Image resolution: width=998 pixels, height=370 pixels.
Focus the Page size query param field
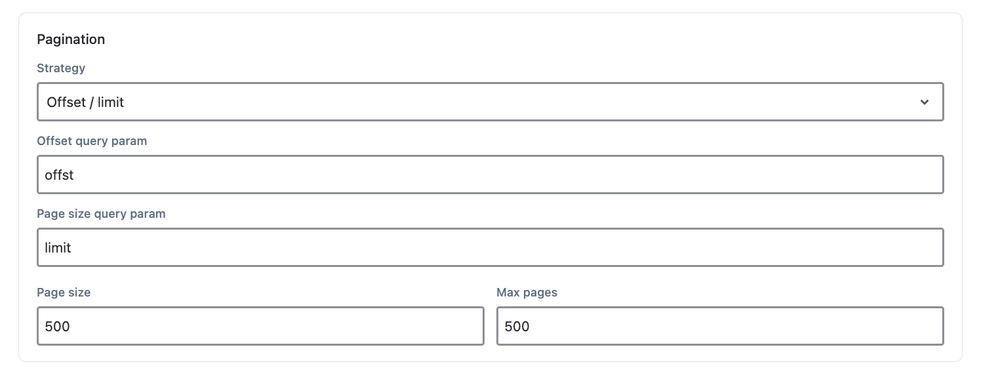[490, 247]
